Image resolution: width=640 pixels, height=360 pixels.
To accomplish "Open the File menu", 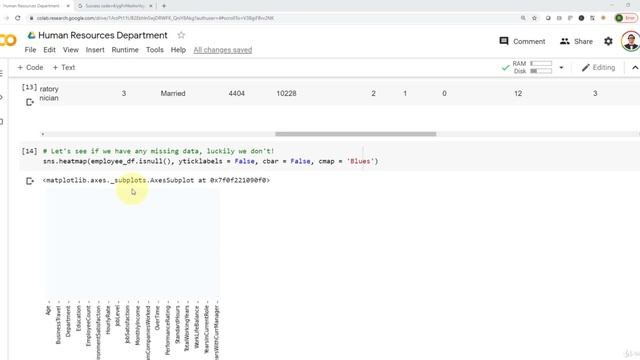I will (30, 50).
